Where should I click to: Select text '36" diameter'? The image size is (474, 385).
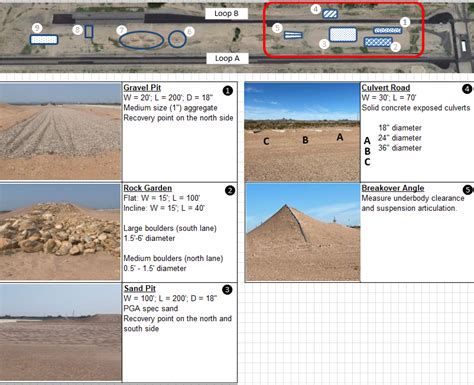[x=400, y=148]
